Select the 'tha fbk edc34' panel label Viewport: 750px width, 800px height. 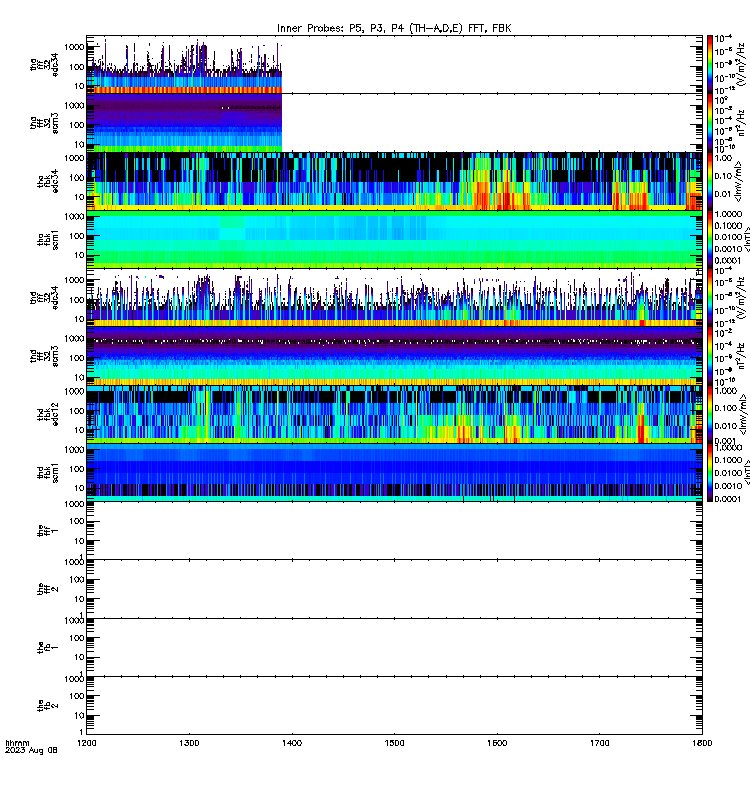(x=48, y=181)
